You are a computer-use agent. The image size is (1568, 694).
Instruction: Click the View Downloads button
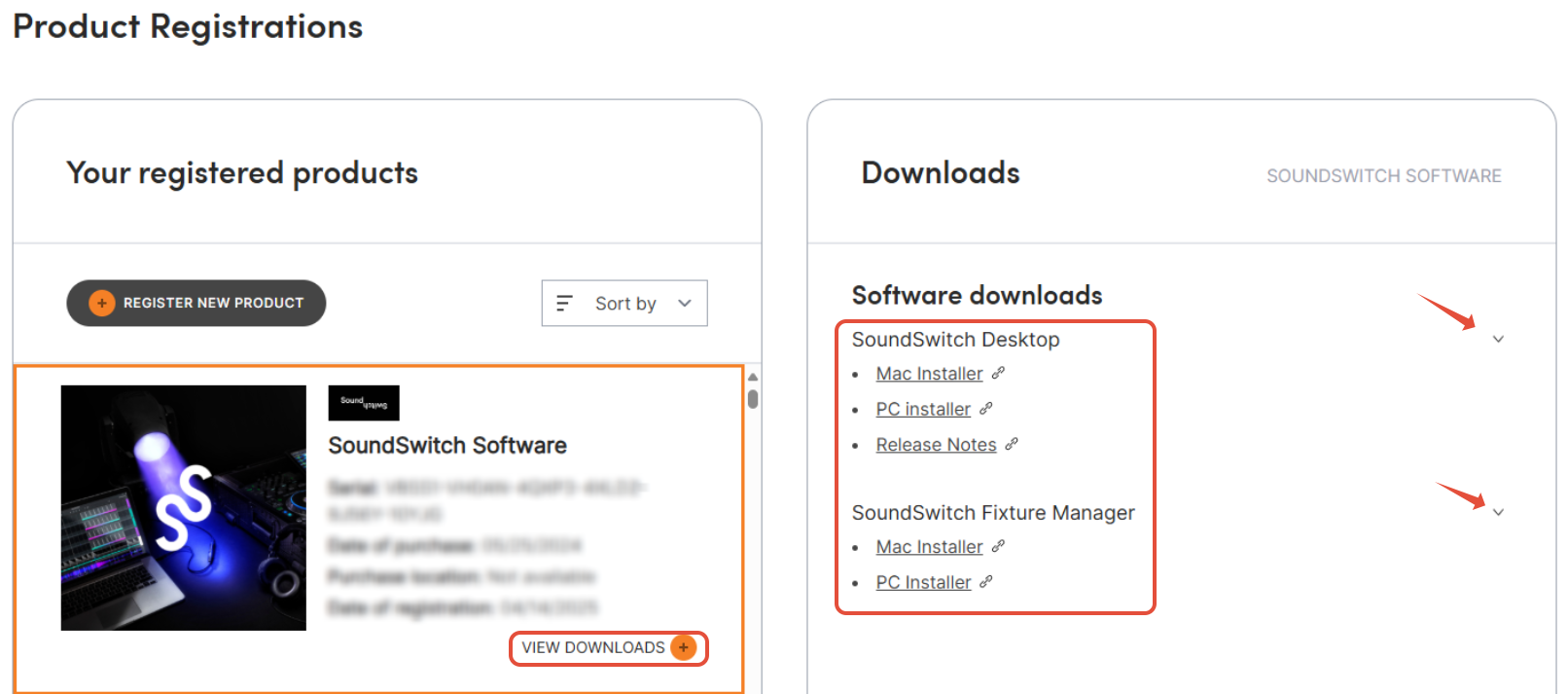point(609,648)
